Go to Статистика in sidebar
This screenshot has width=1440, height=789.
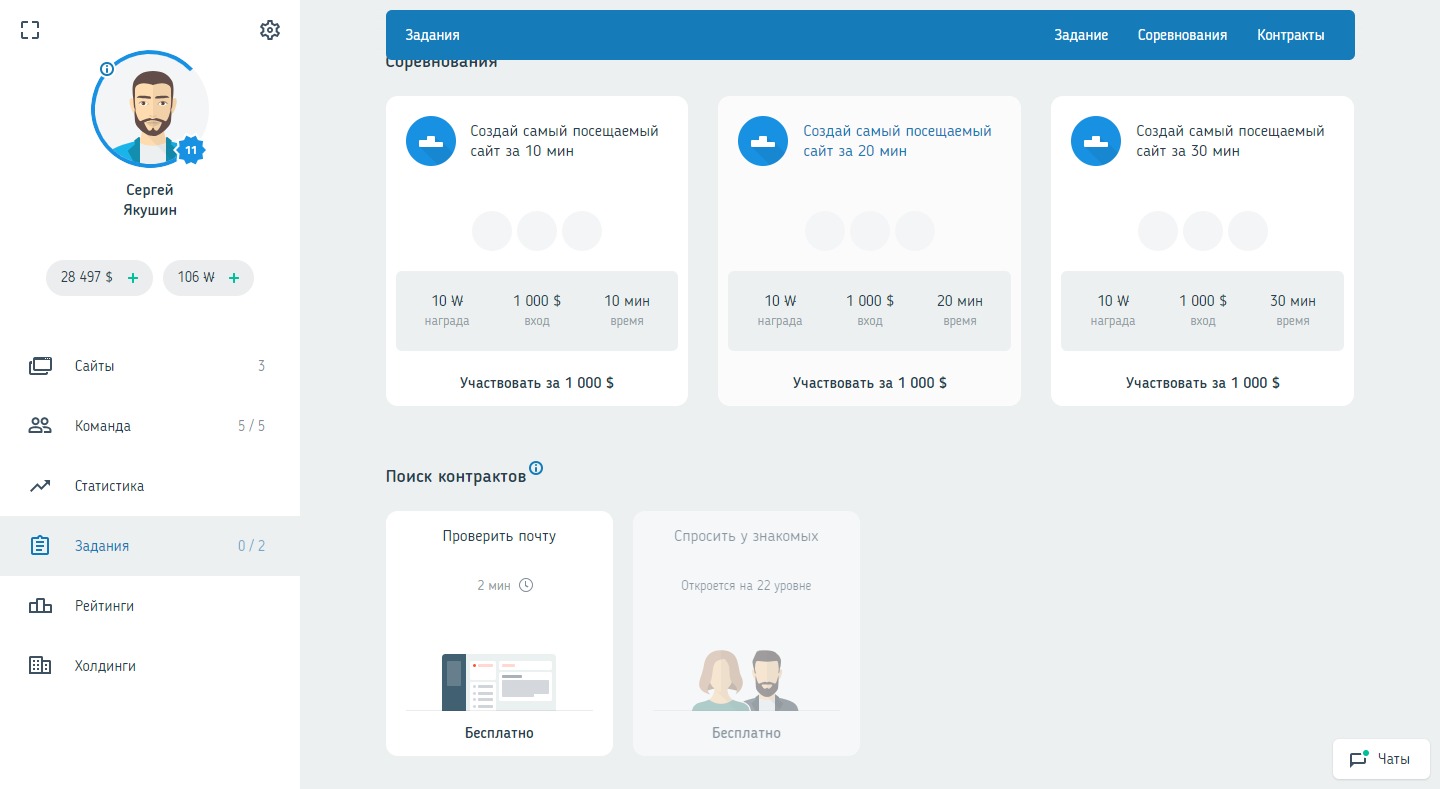(x=109, y=486)
